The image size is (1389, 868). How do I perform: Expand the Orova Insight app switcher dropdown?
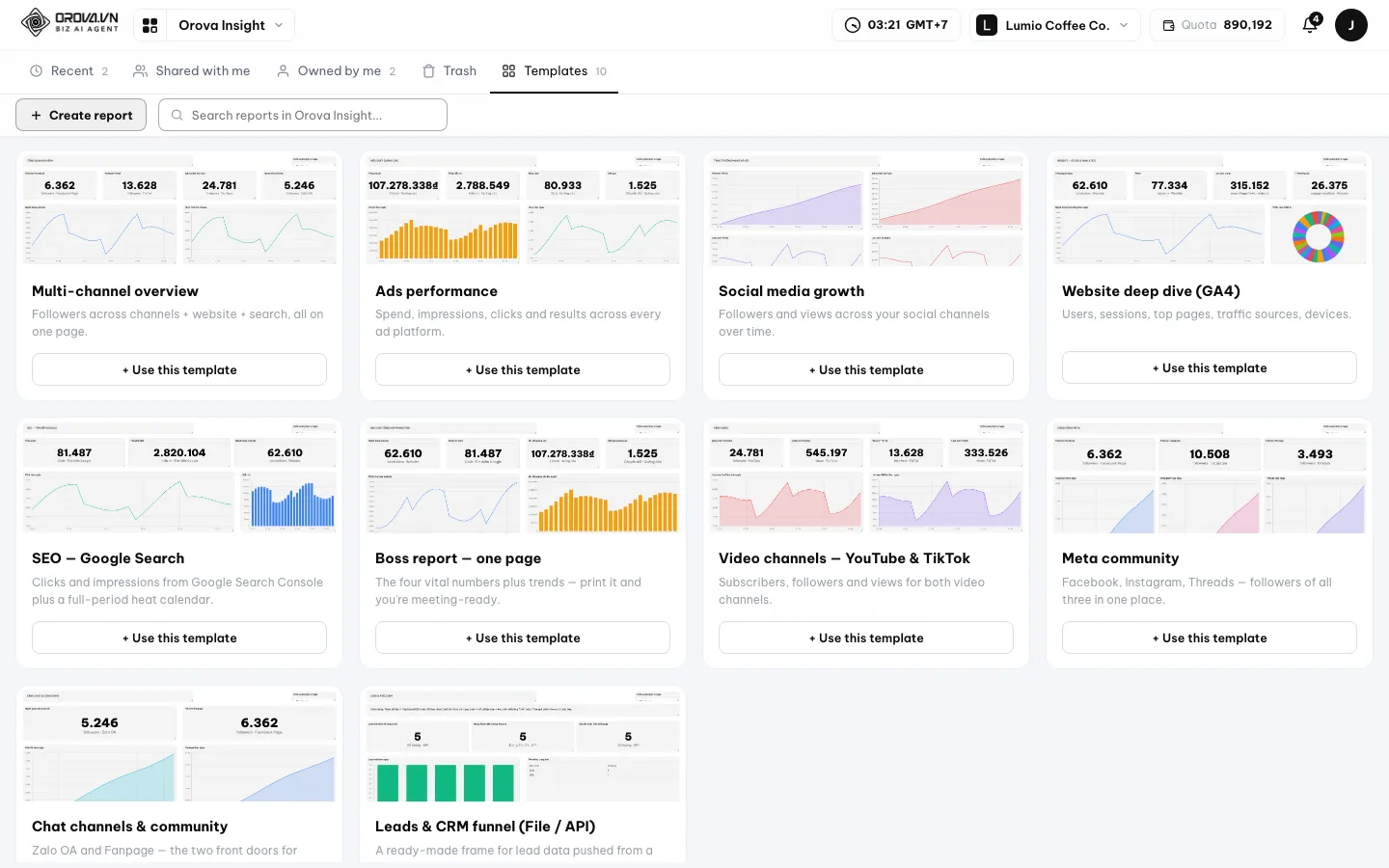pyautogui.click(x=231, y=25)
